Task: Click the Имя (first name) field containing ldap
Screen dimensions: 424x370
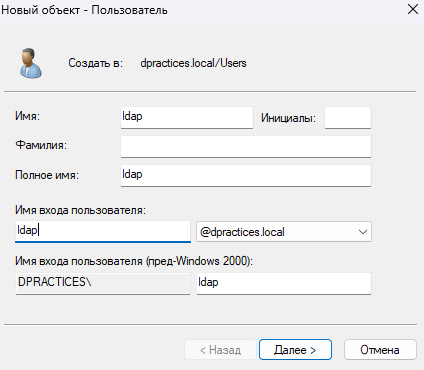Action: [x=187, y=117]
